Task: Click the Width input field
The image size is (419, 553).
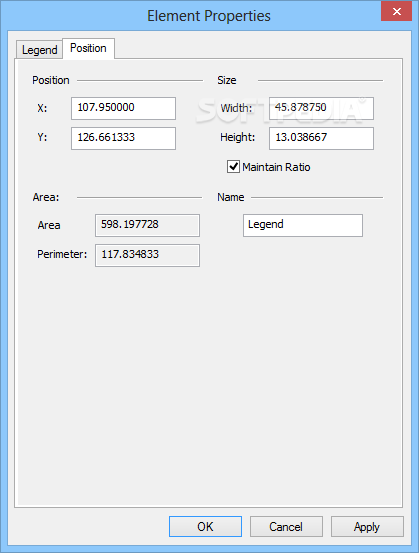Action: coord(321,108)
